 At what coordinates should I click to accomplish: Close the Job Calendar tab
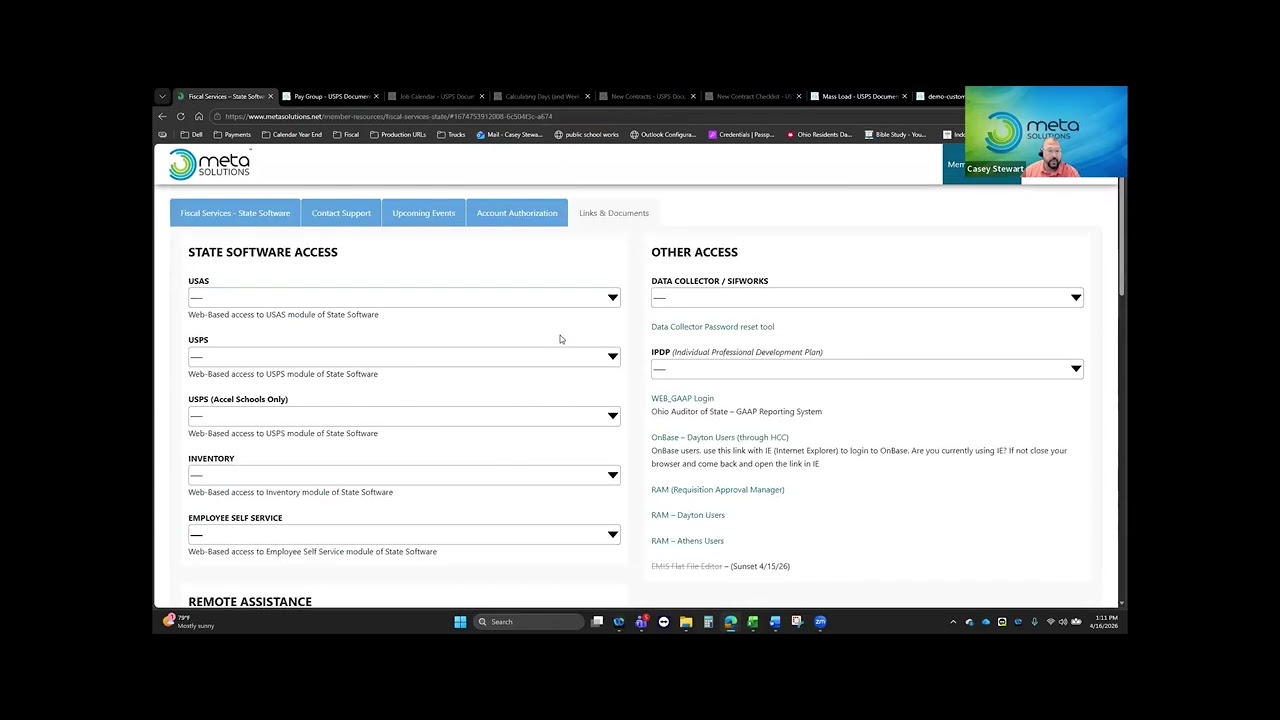click(x=482, y=96)
